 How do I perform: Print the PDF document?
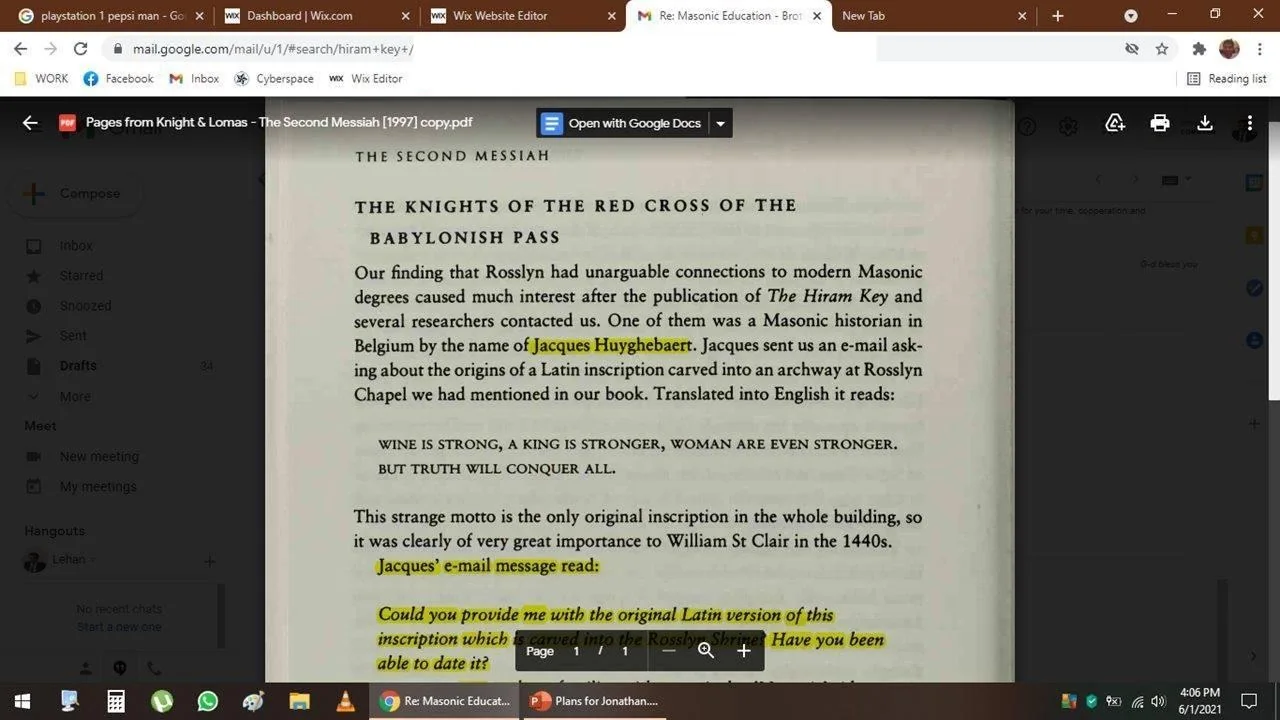click(x=1160, y=123)
